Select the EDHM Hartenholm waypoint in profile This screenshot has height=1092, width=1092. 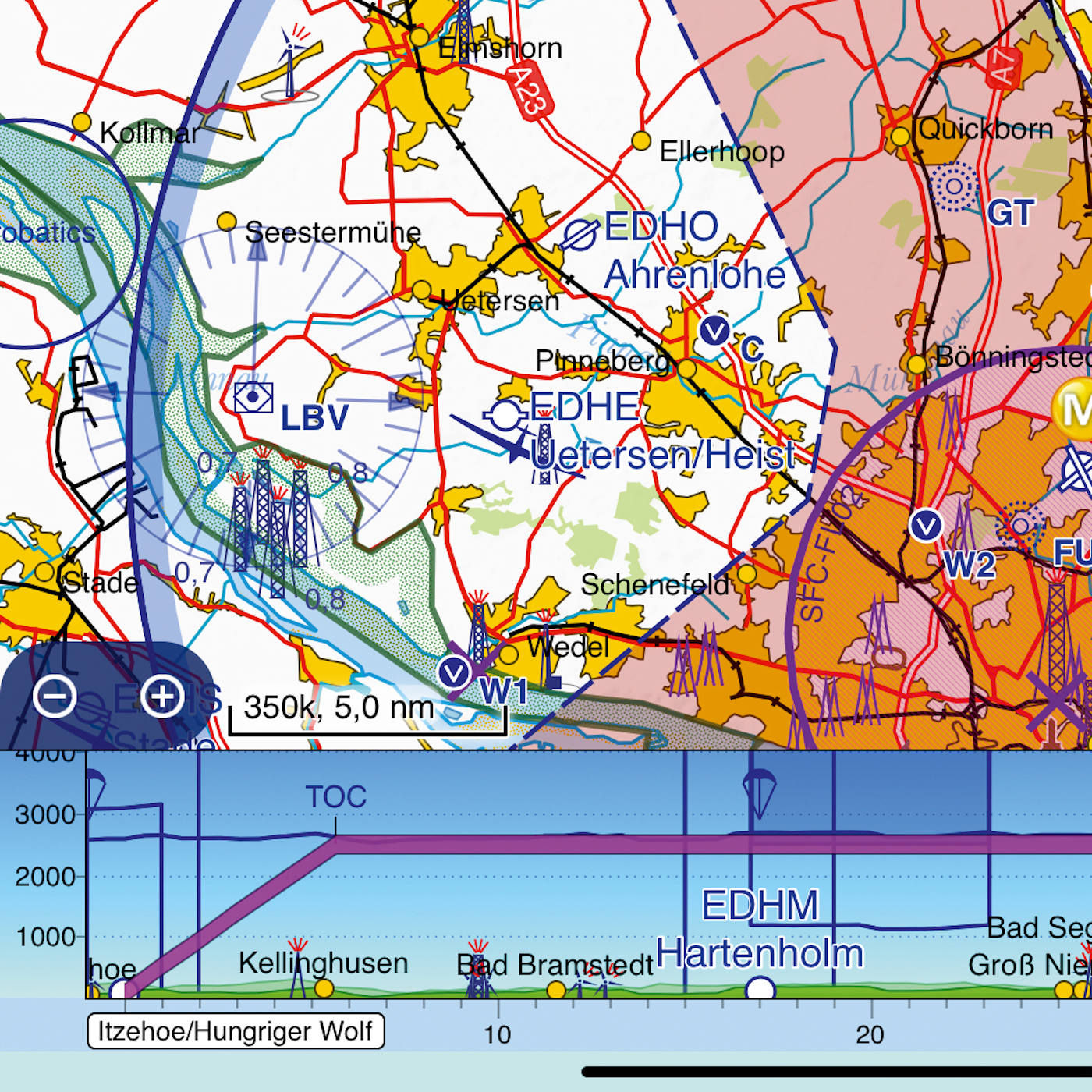(760, 990)
